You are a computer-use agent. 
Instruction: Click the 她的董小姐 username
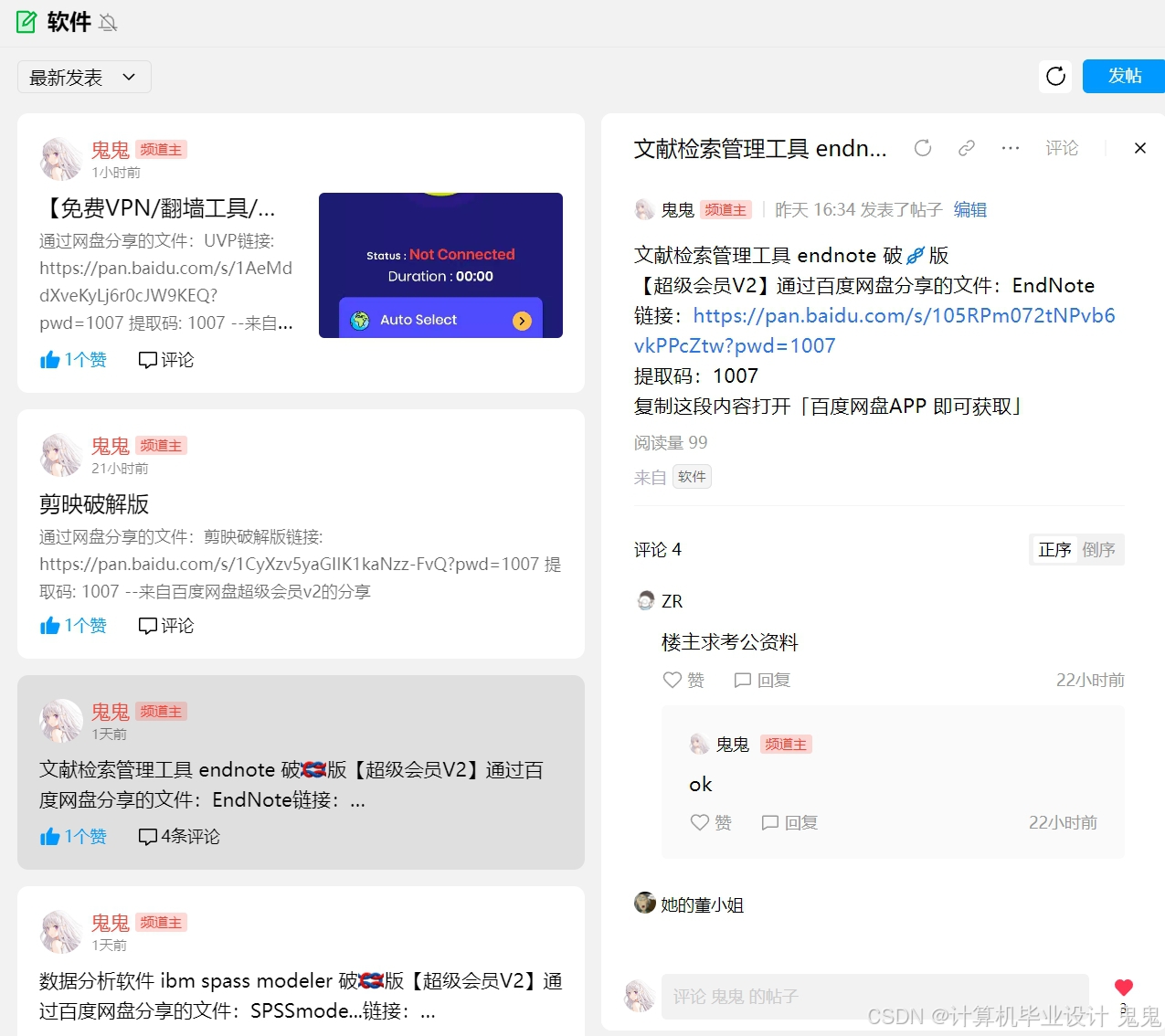pyautogui.click(x=703, y=905)
